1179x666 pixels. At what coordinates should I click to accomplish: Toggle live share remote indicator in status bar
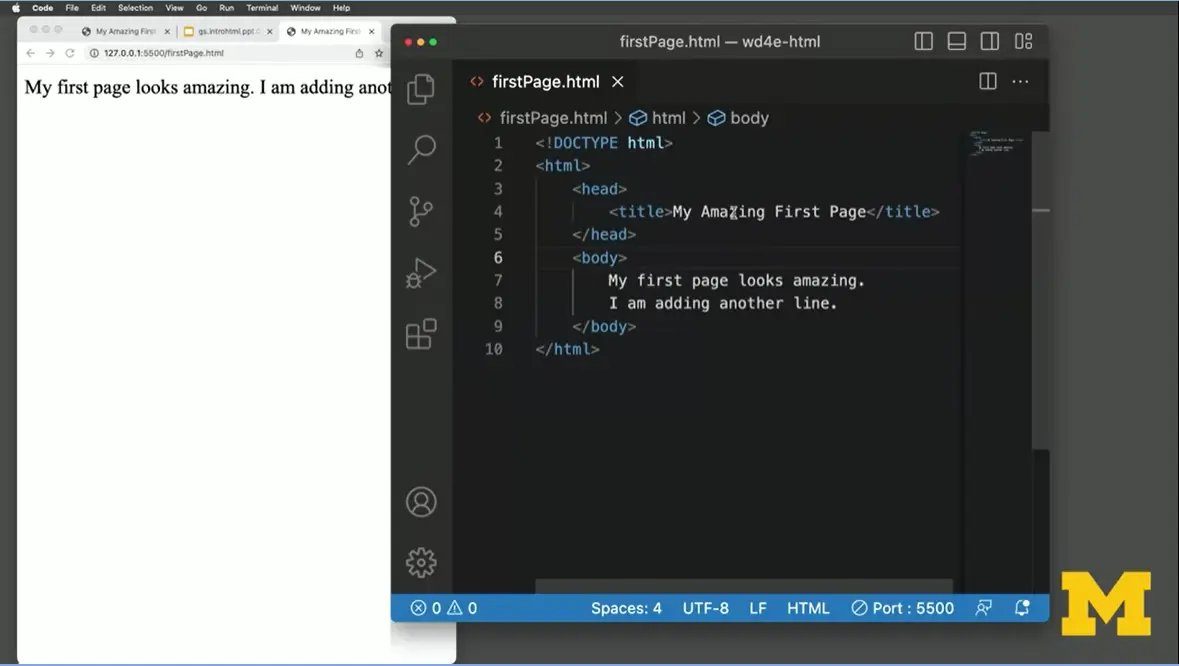(x=983, y=607)
